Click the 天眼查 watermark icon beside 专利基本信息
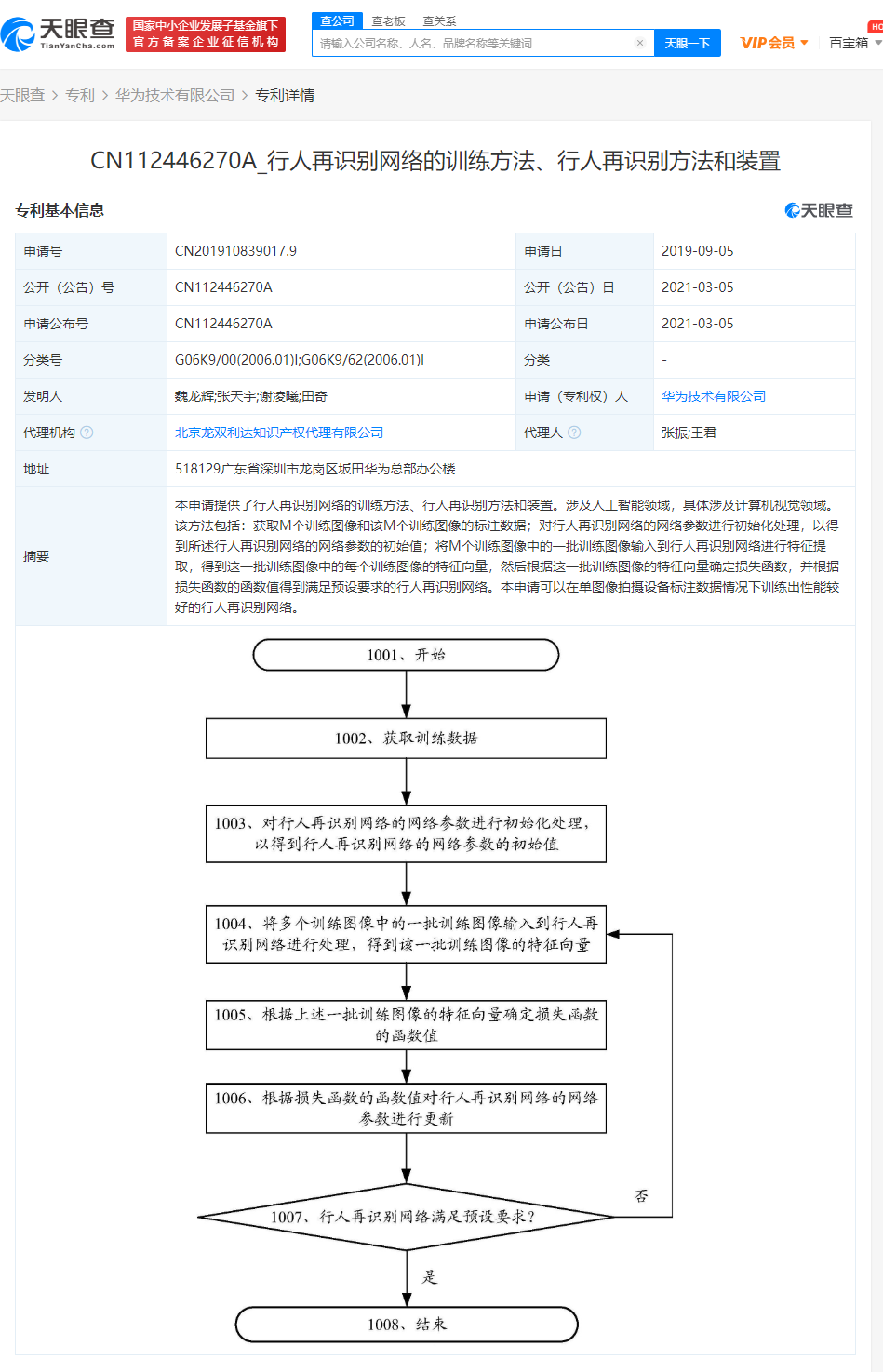This screenshot has height=1372, width=883. (792, 210)
